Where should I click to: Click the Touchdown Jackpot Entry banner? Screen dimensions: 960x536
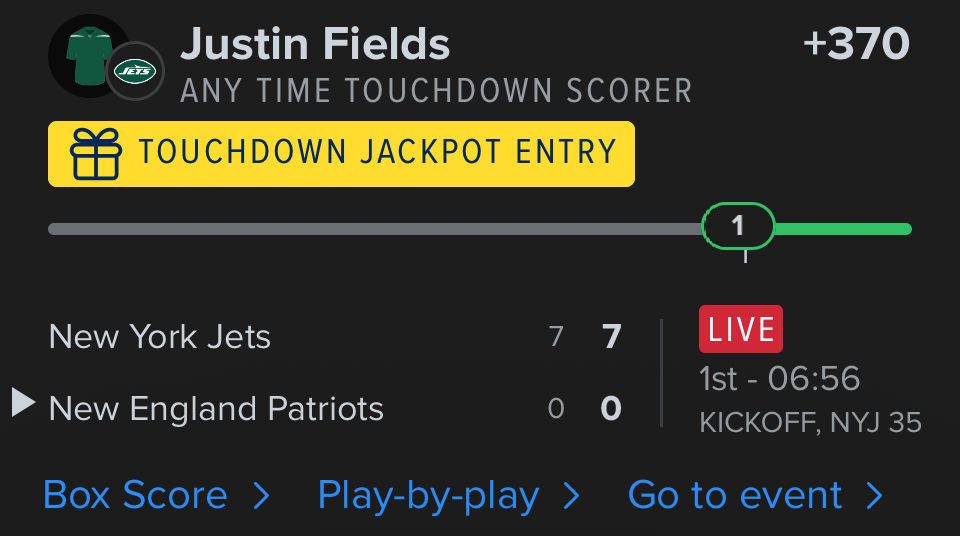(341, 154)
